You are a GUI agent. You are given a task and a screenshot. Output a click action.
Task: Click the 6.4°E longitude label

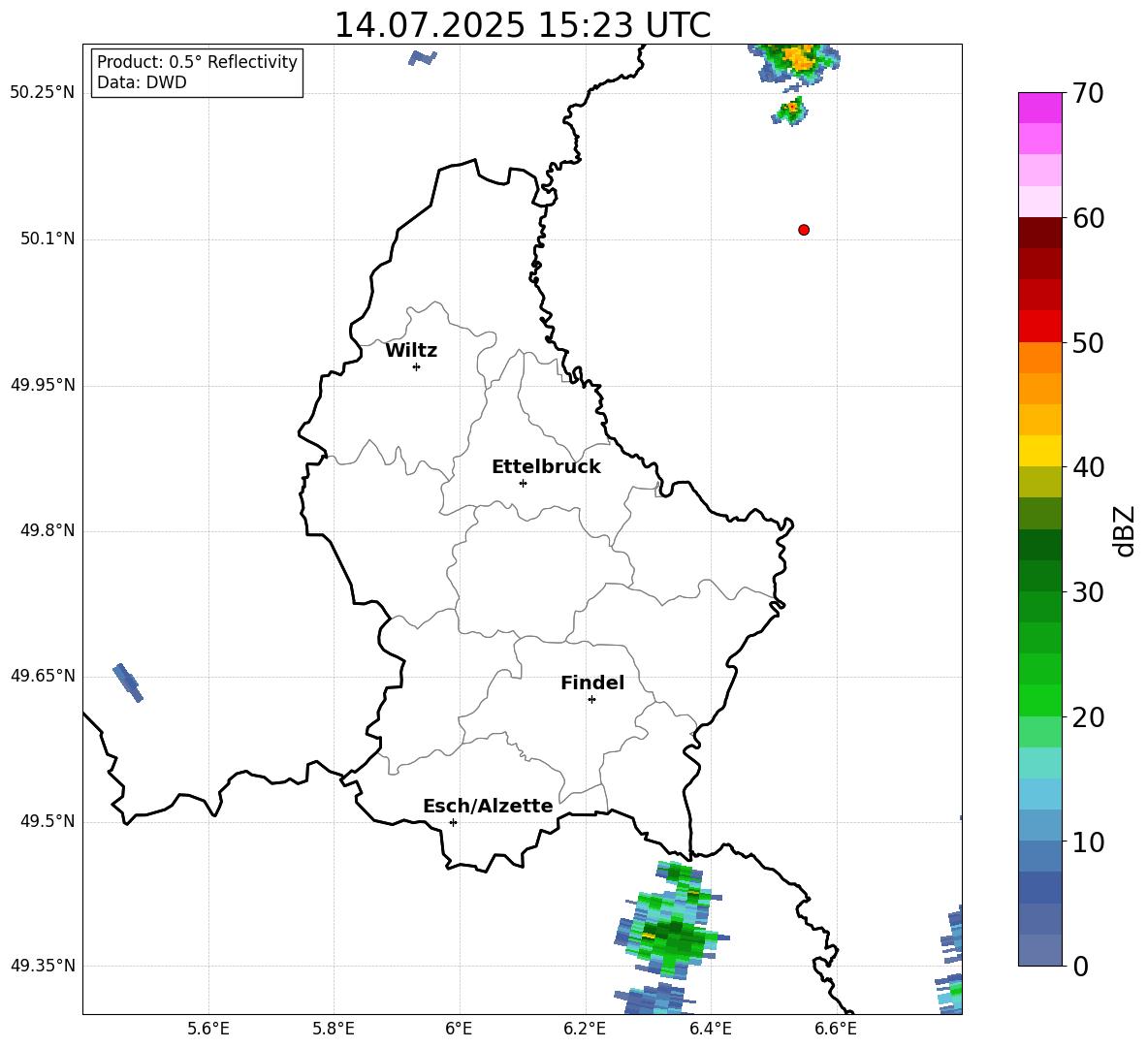coord(710,1029)
